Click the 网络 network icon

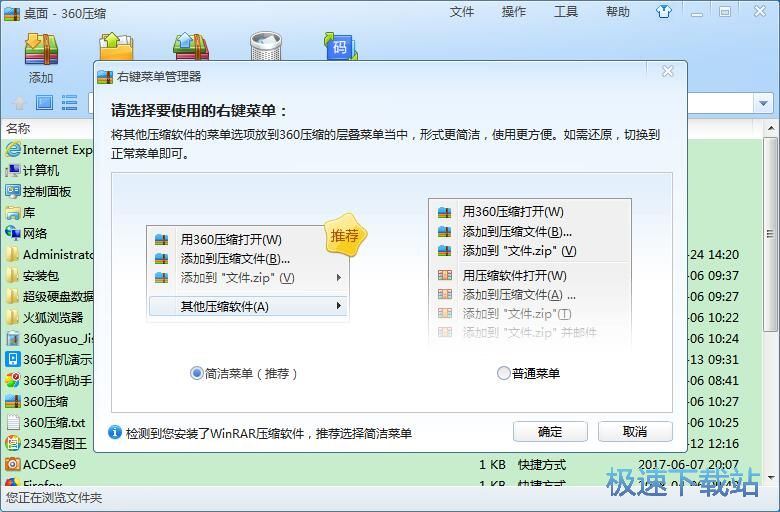point(13,233)
